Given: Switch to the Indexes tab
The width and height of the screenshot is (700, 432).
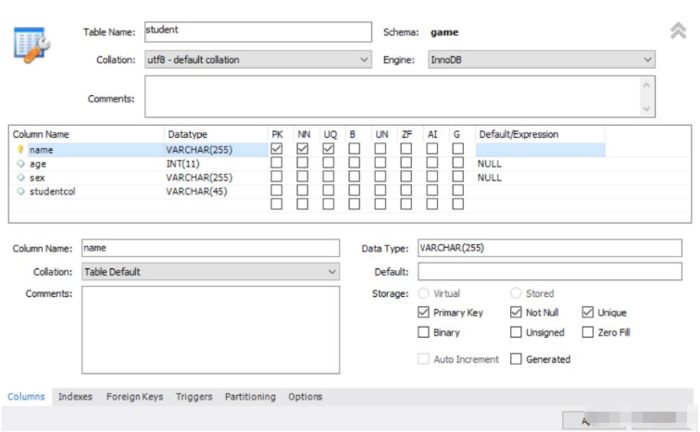Looking at the screenshot, I should point(75,397).
